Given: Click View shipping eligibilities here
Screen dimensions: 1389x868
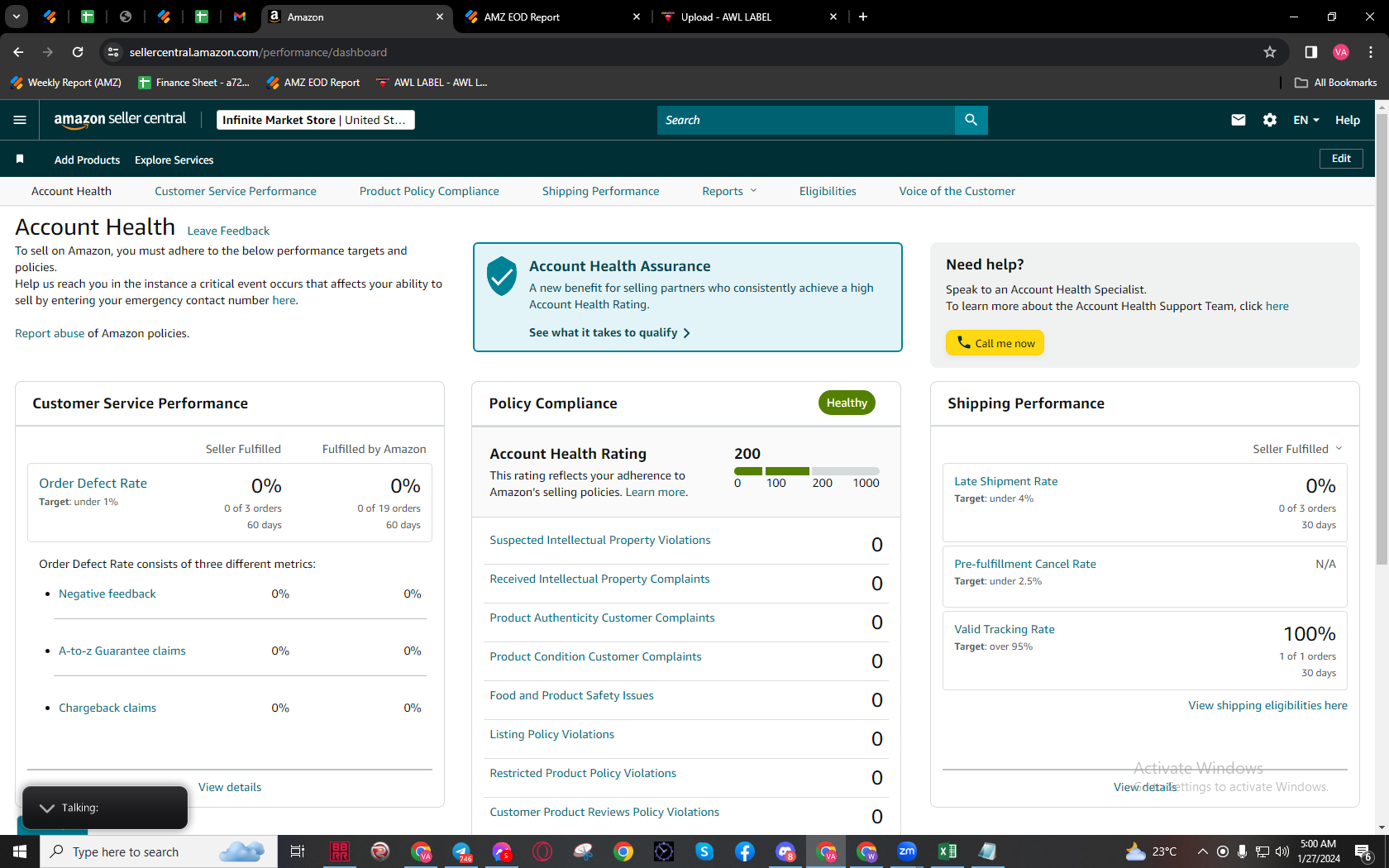Looking at the screenshot, I should (1267, 705).
